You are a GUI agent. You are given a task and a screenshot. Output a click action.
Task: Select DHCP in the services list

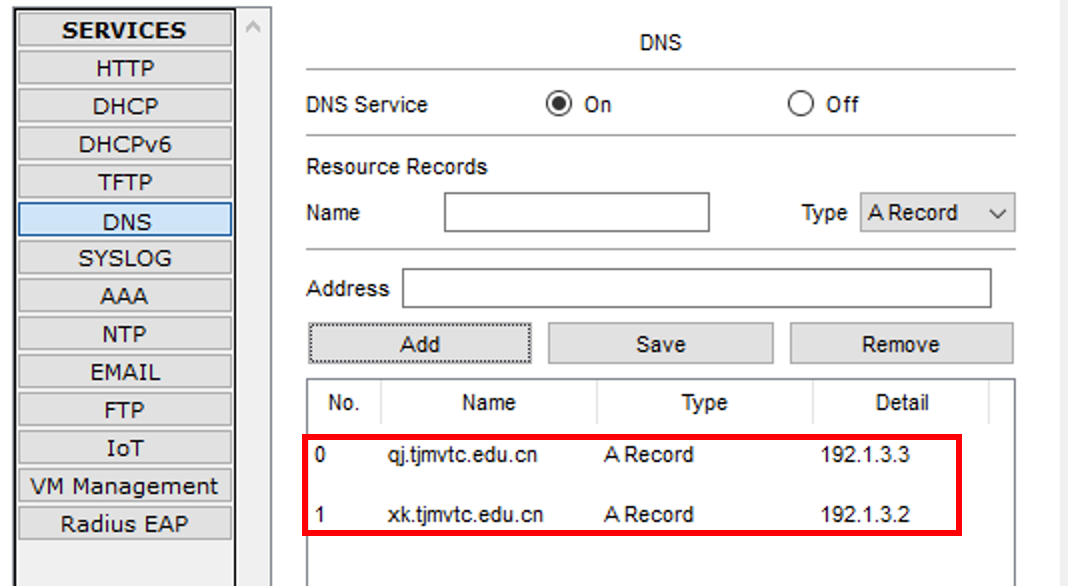point(125,107)
